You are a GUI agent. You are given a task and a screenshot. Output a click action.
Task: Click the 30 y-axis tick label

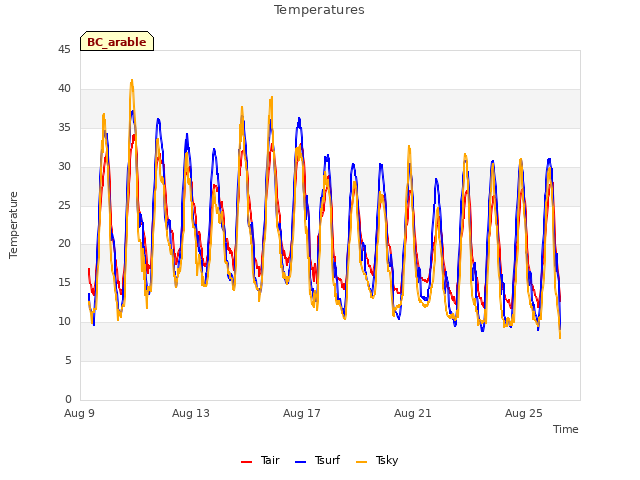pyautogui.click(x=64, y=167)
